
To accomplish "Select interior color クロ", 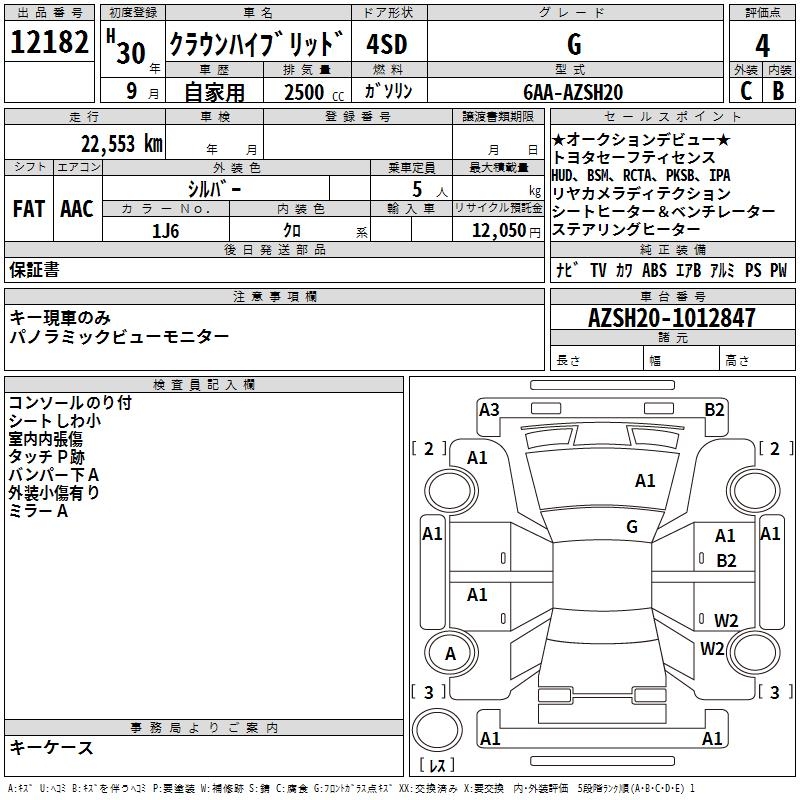I will pyautogui.click(x=292, y=231).
